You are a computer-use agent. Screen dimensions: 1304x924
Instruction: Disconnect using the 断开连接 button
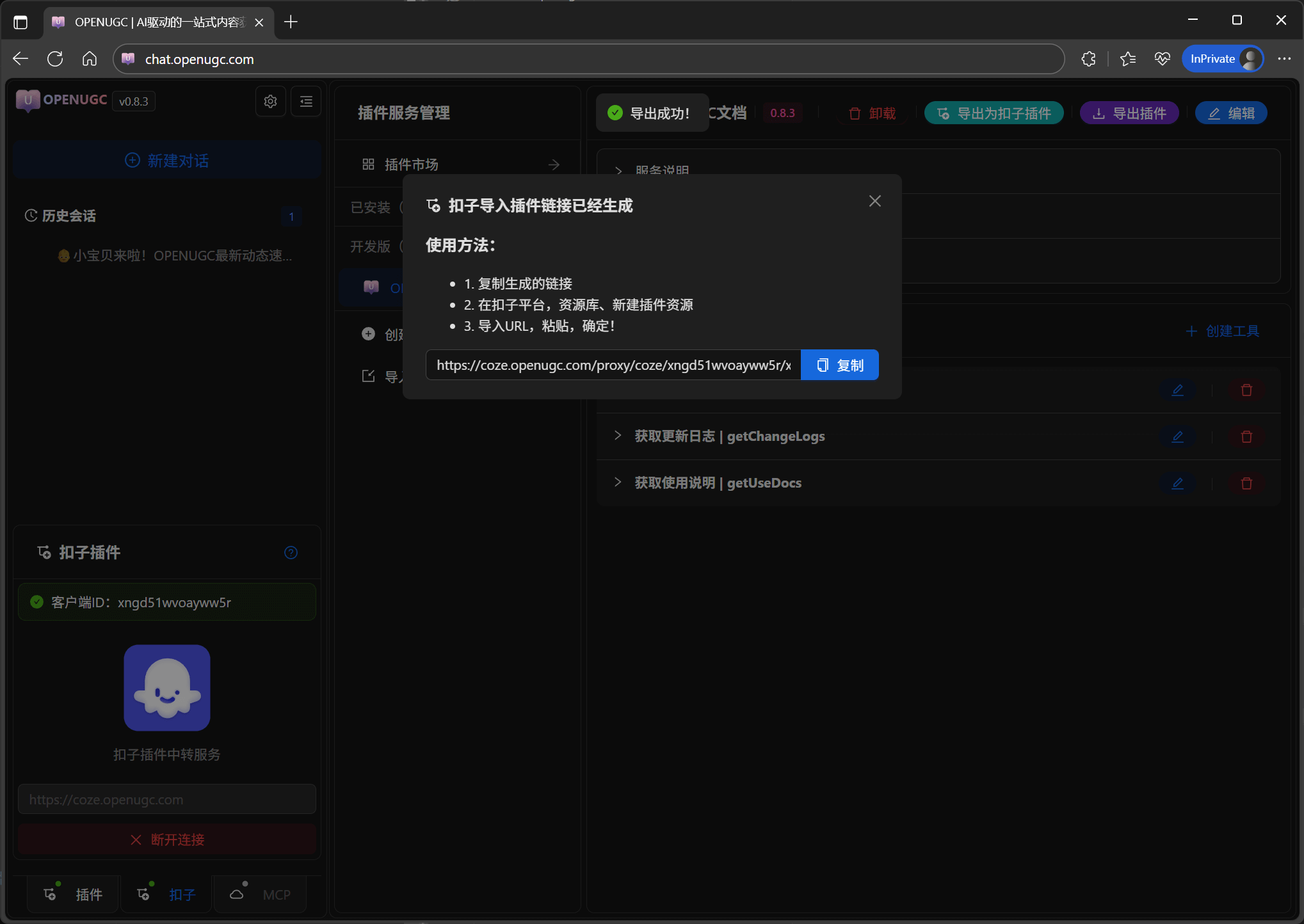(x=166, y=840)
